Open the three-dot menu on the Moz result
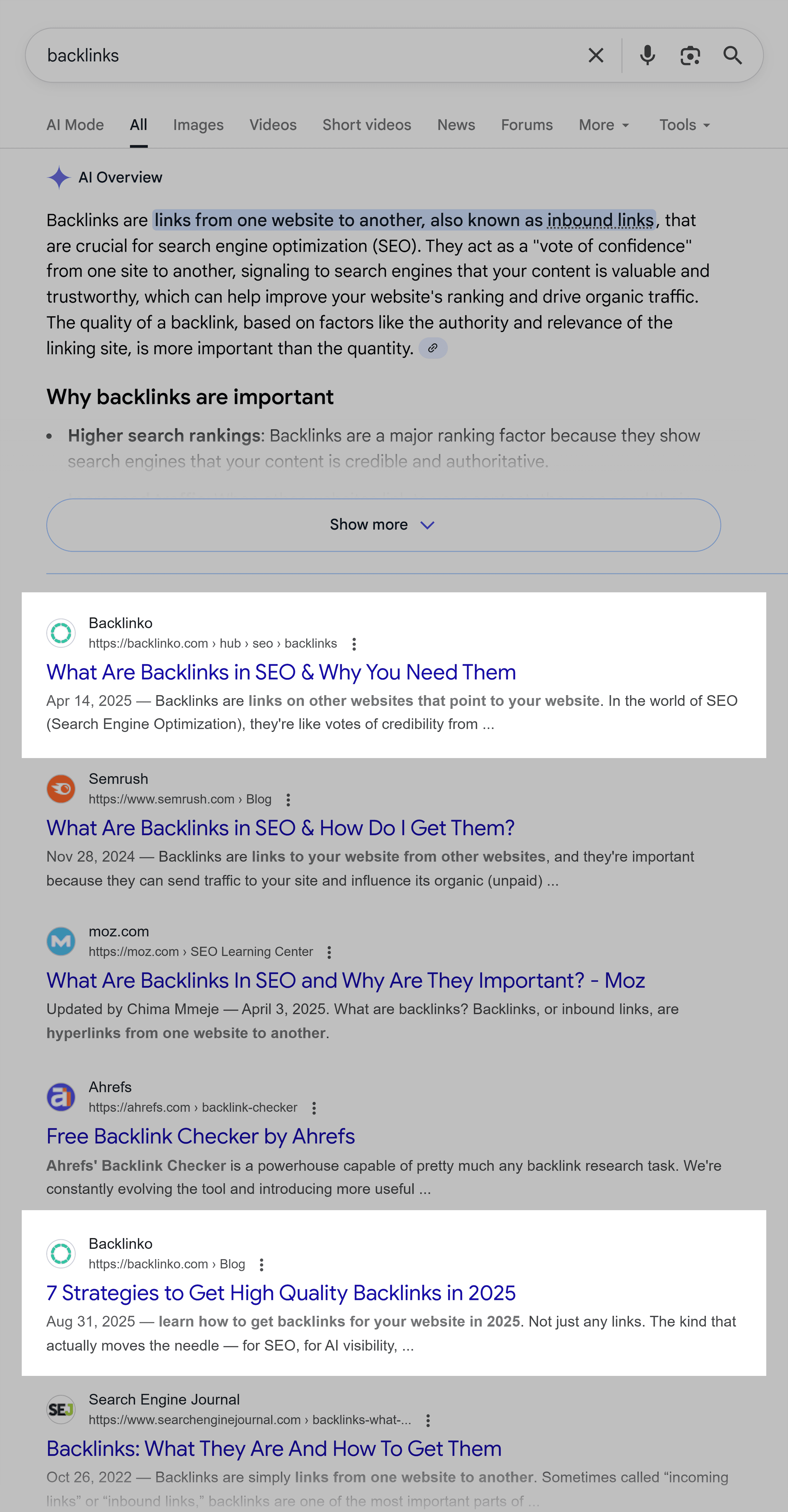The image size is (788, 1512). pyautogui.click(x=329, y=952)
